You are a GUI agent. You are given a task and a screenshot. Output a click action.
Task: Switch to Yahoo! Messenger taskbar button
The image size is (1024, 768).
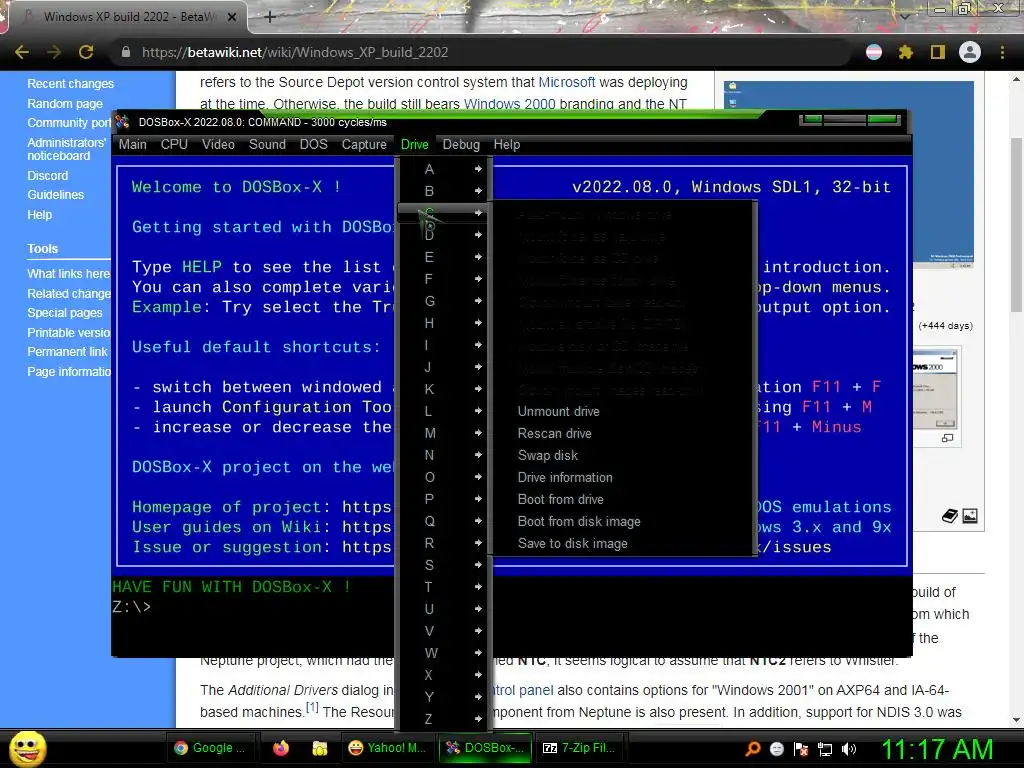386,748
